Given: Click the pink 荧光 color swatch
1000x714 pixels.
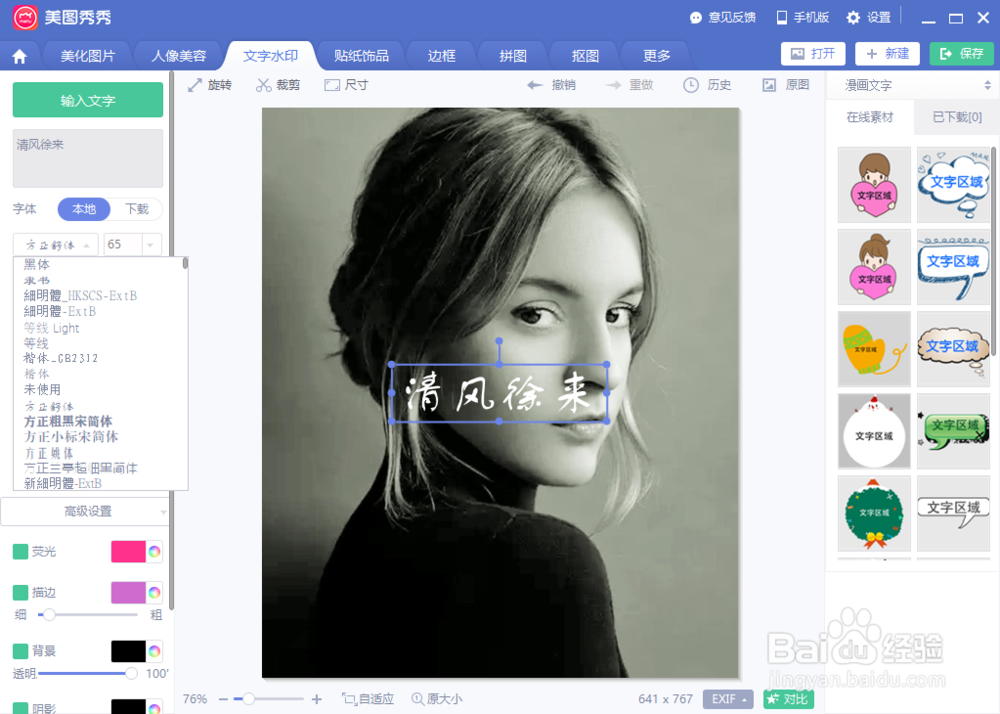Looking at the screenshot, I should pos(130,551).
